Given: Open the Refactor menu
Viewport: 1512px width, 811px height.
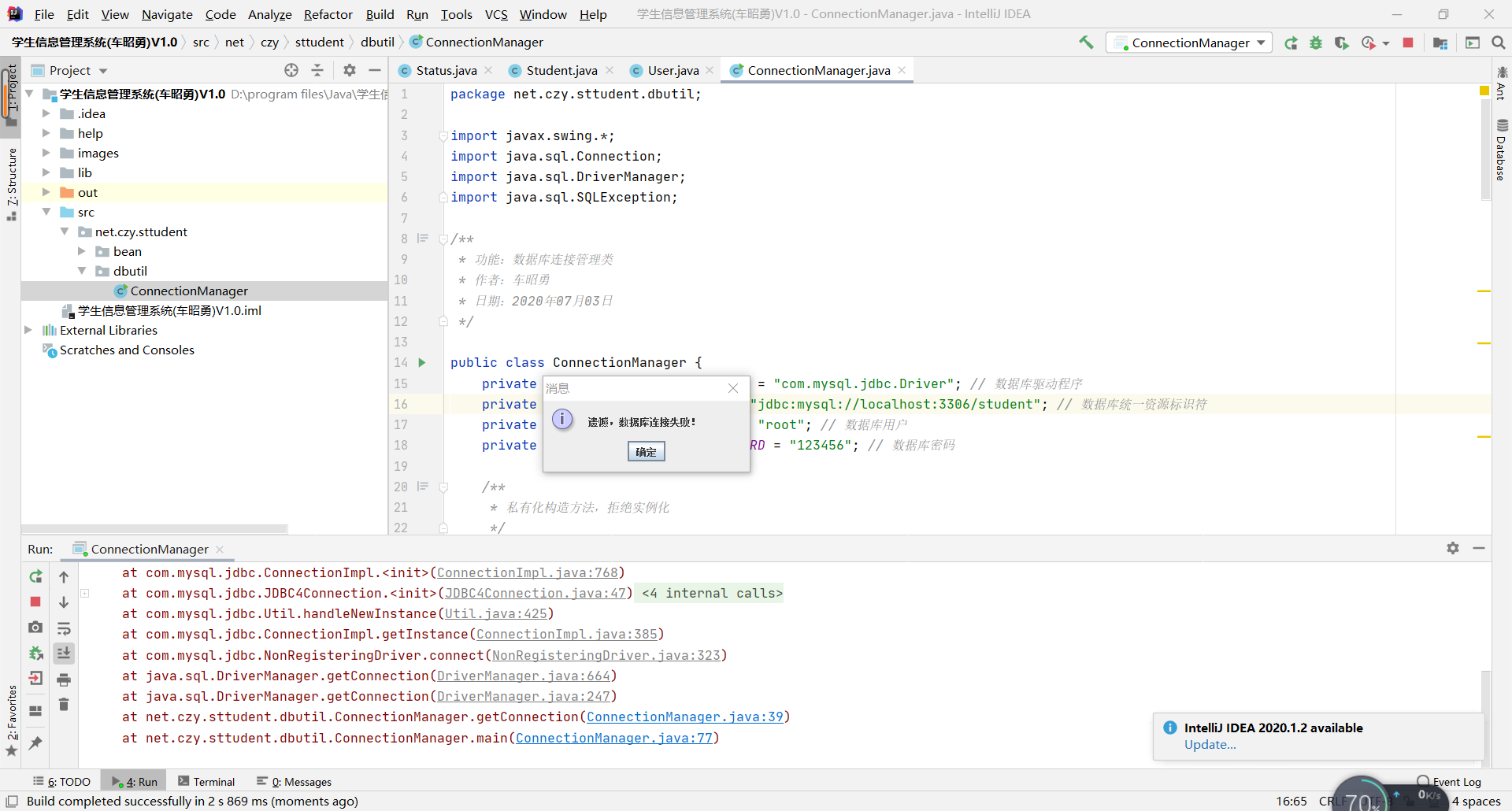Looking at the screenshot, I should [328, 14].
